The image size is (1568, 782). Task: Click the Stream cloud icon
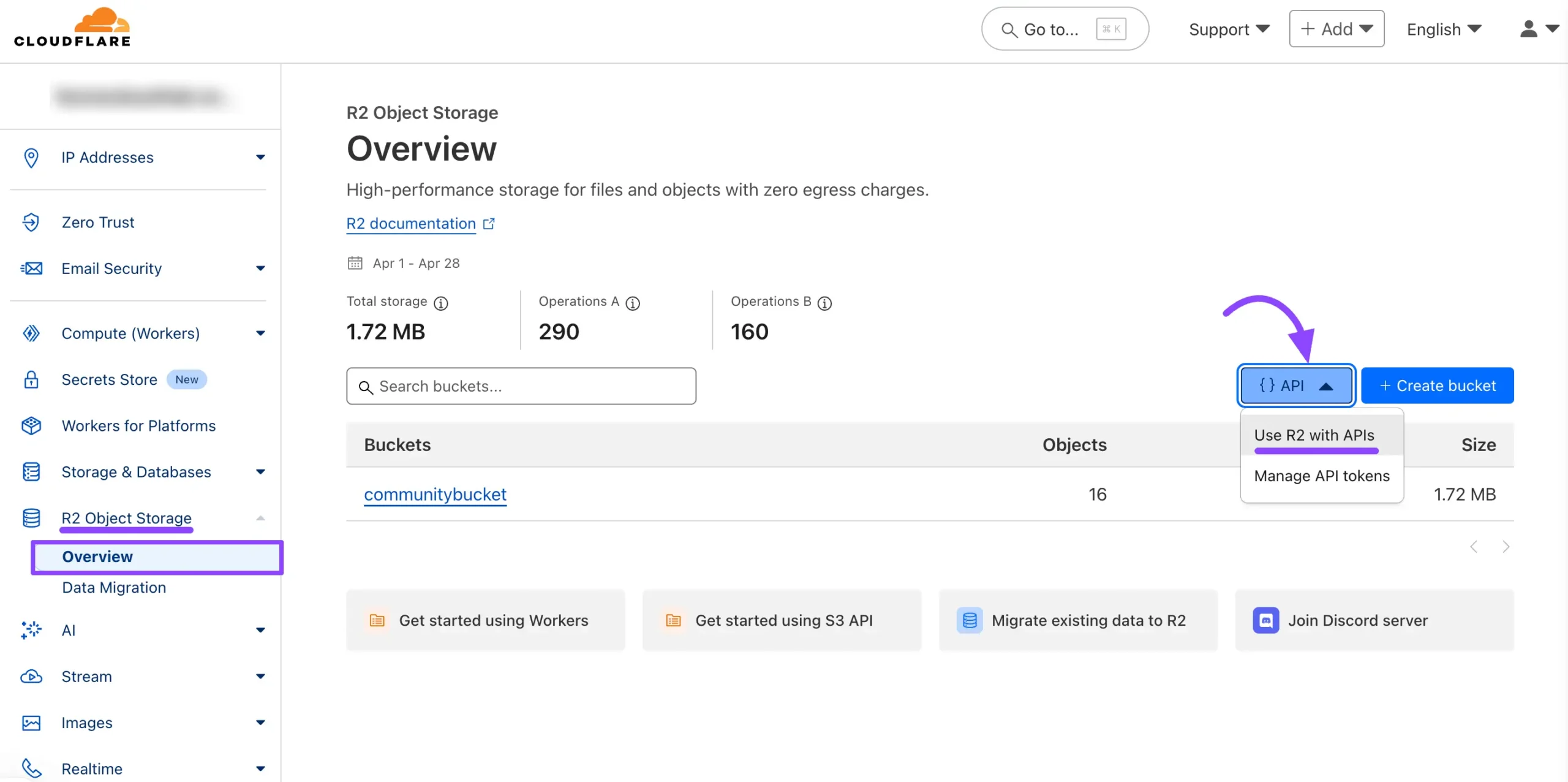pyautogui.click(x=31, y=677)
